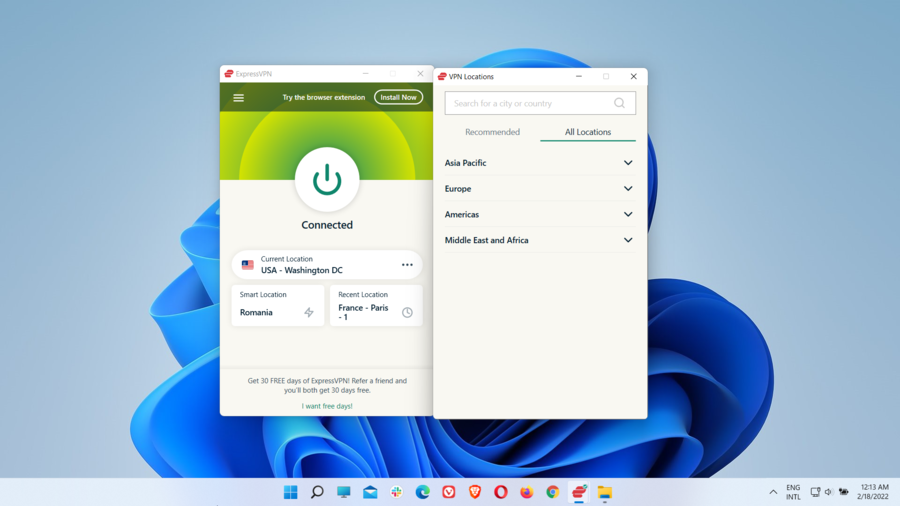Open taskbar Search
Screen dimensions: 900x506
click(317, 492)
